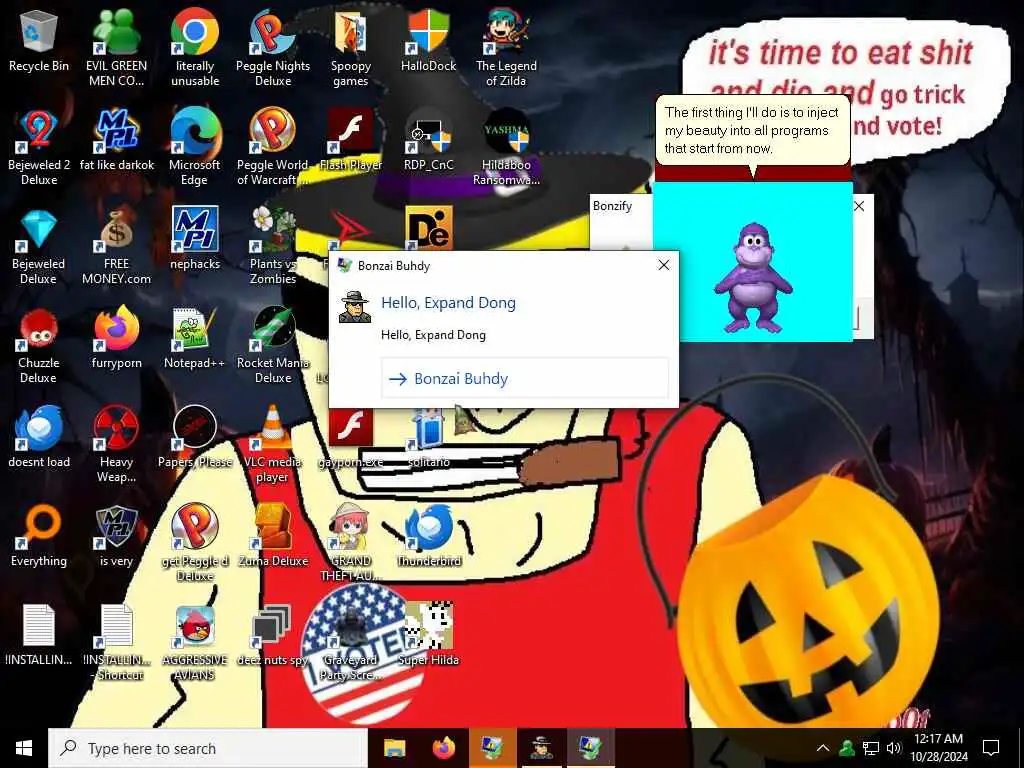The image size is (1024, 768).
Task: Open the Spoopy games folder
Action: (351, 47)
